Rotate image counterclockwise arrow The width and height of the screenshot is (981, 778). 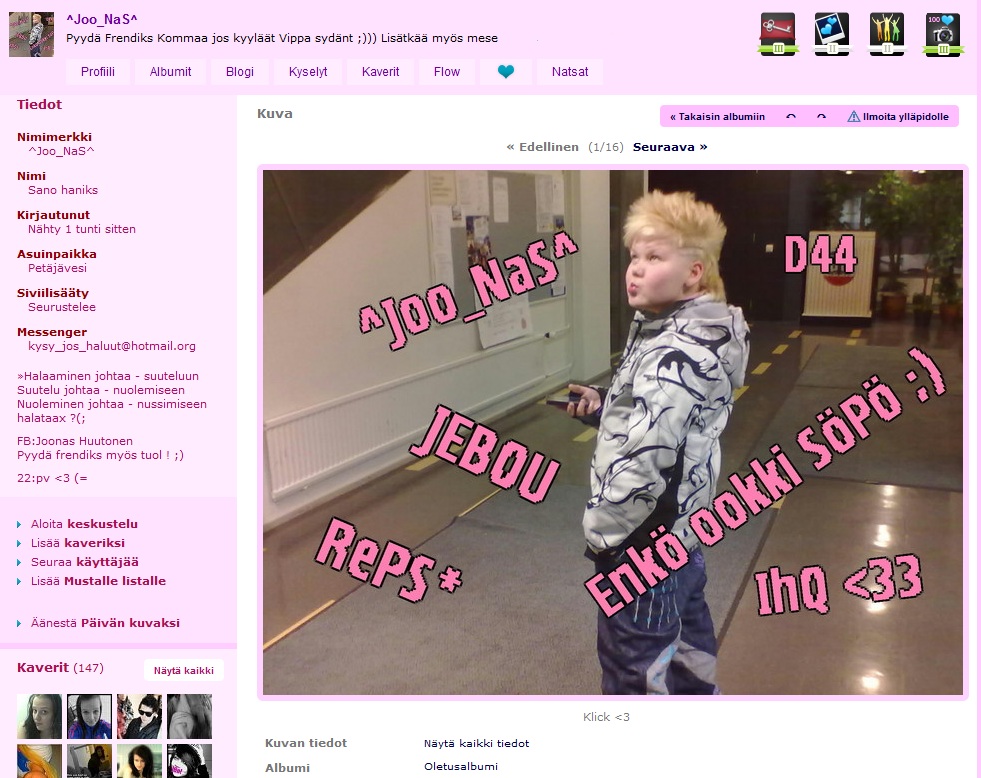click(791, 116)
